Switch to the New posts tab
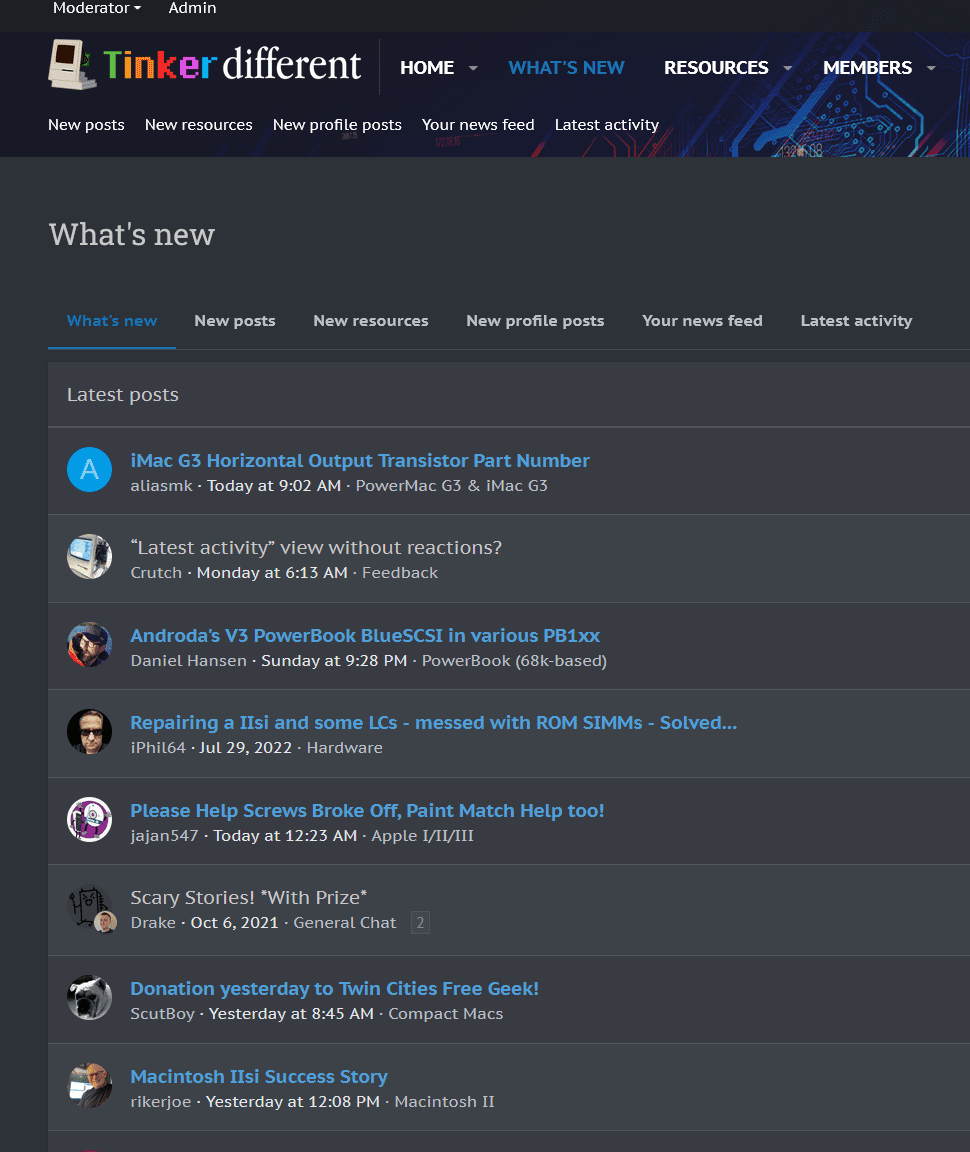Viewport: 970px width, 1152px height. click(x=235, y=321)
